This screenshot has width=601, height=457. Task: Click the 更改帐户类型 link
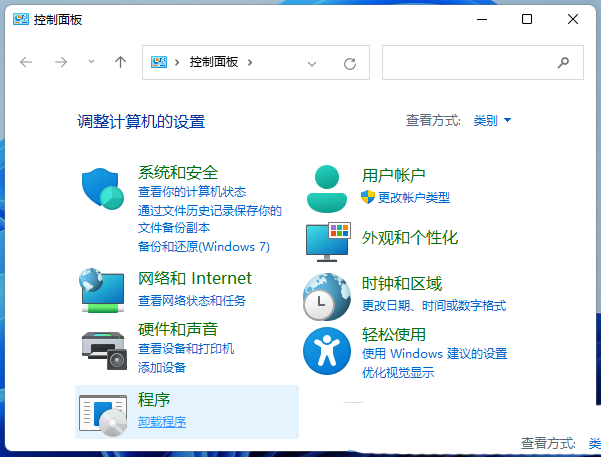point(414,198)
